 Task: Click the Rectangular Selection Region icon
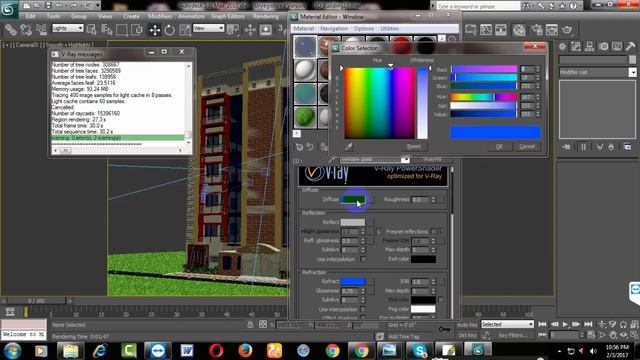point(122,30)
